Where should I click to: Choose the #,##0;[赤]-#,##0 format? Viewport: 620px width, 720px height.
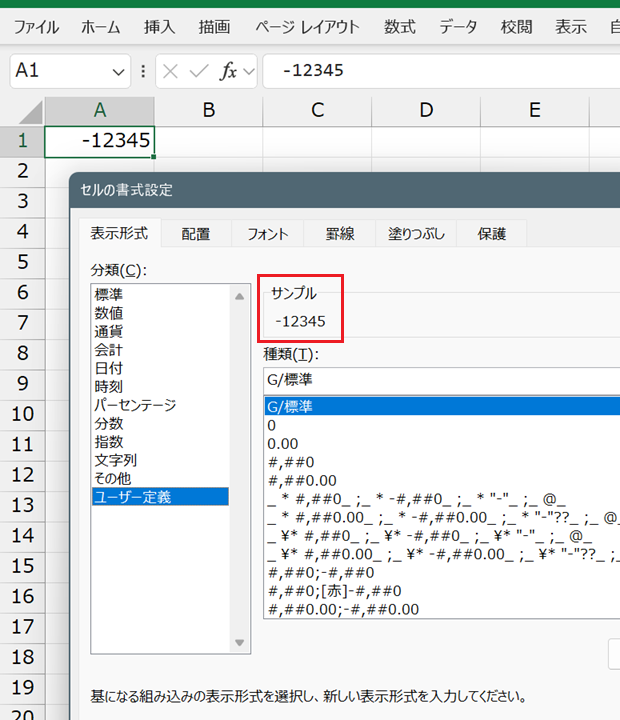pyautogui.click(x=333, y=590)
